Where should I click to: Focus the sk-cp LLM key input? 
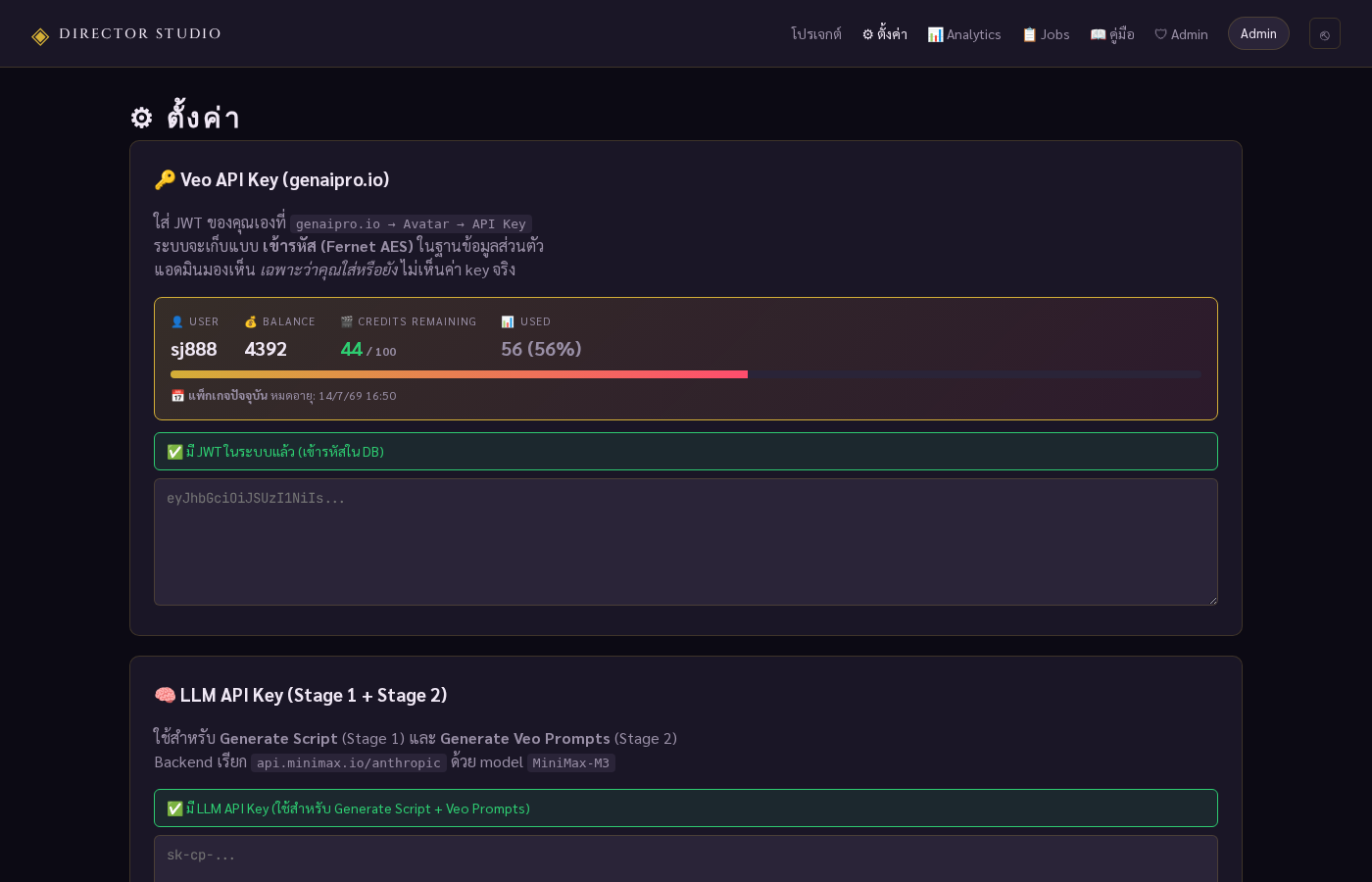(686, 858)
